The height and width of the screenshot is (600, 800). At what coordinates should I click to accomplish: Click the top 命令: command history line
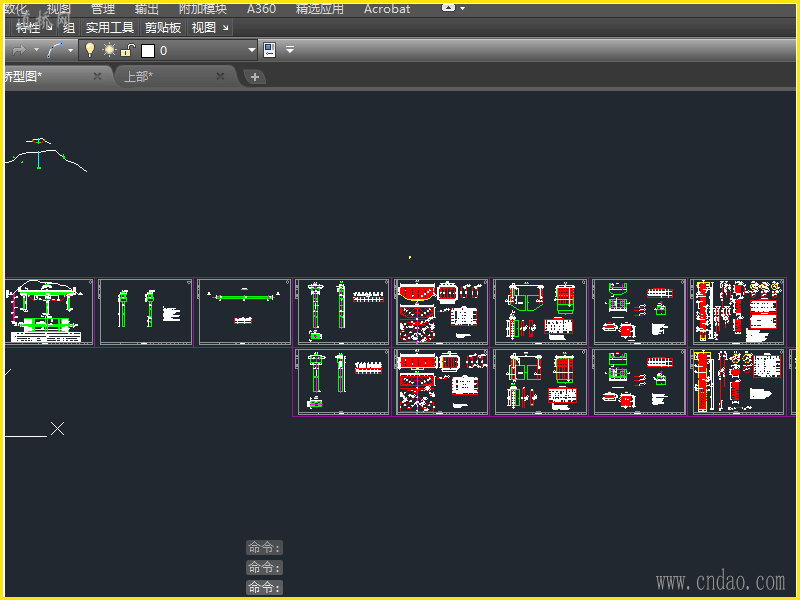pyautogui.click(x=264, y=547)
